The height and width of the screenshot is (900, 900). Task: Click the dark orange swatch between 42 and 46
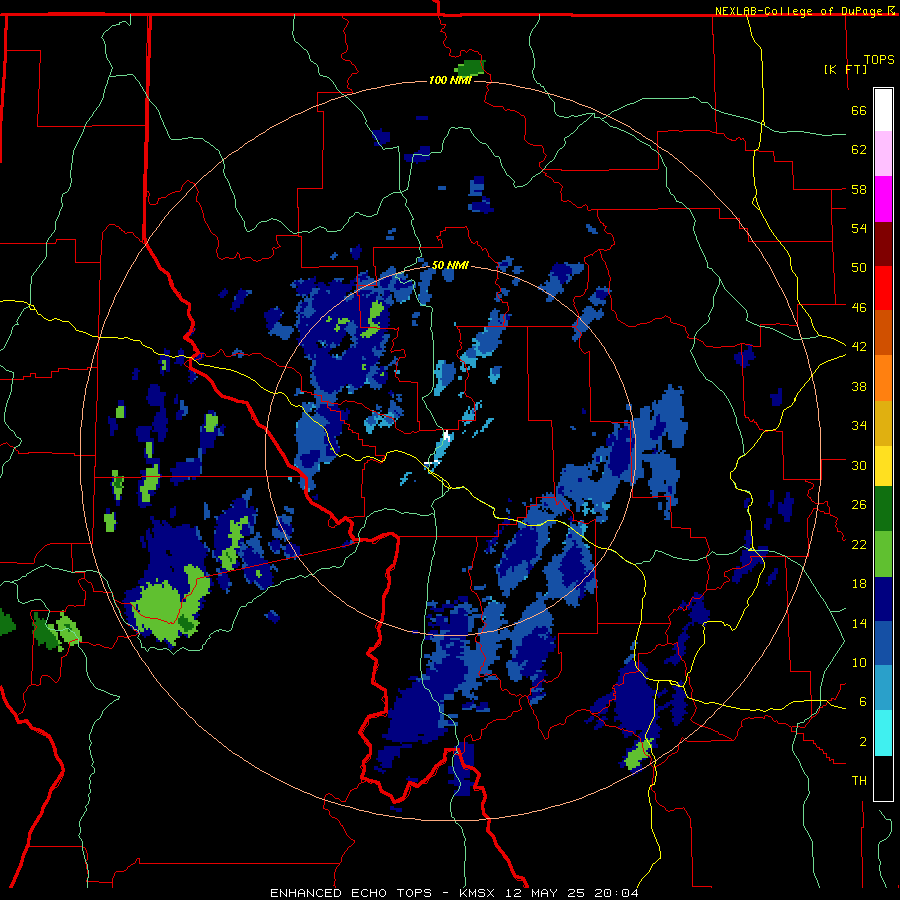pos(883,332)
